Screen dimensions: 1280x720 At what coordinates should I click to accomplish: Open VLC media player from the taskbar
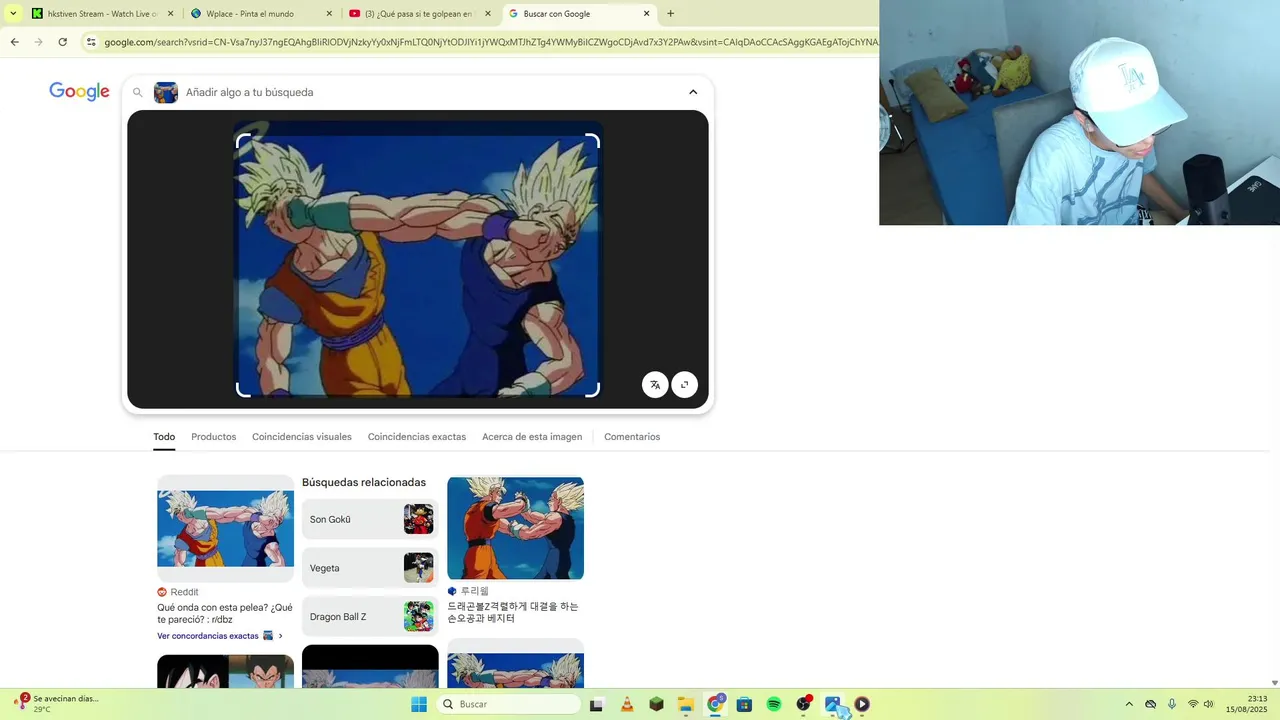pyautogui.click(x=627, y=704)
